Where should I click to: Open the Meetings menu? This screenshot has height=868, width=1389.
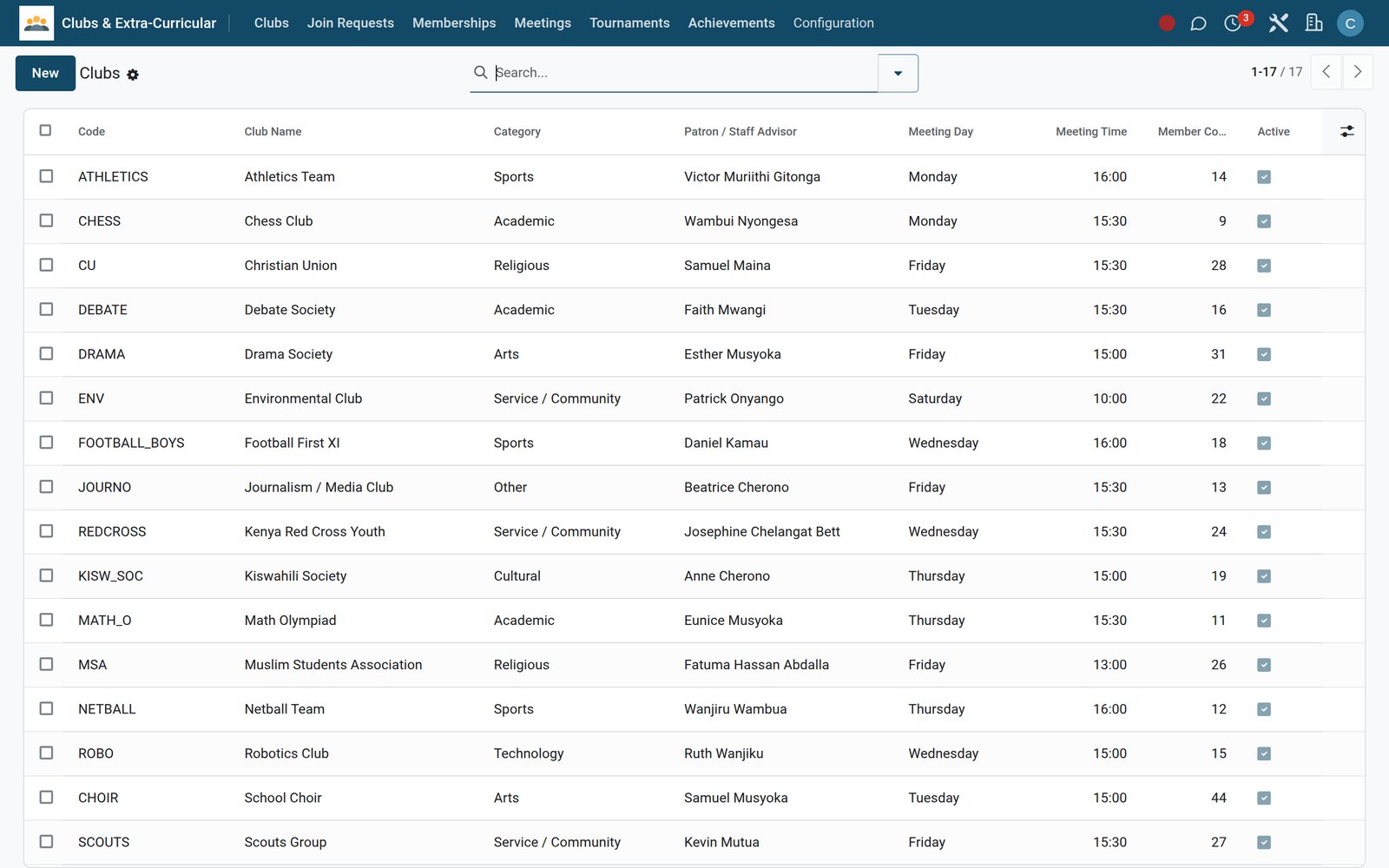click(543, 23)
